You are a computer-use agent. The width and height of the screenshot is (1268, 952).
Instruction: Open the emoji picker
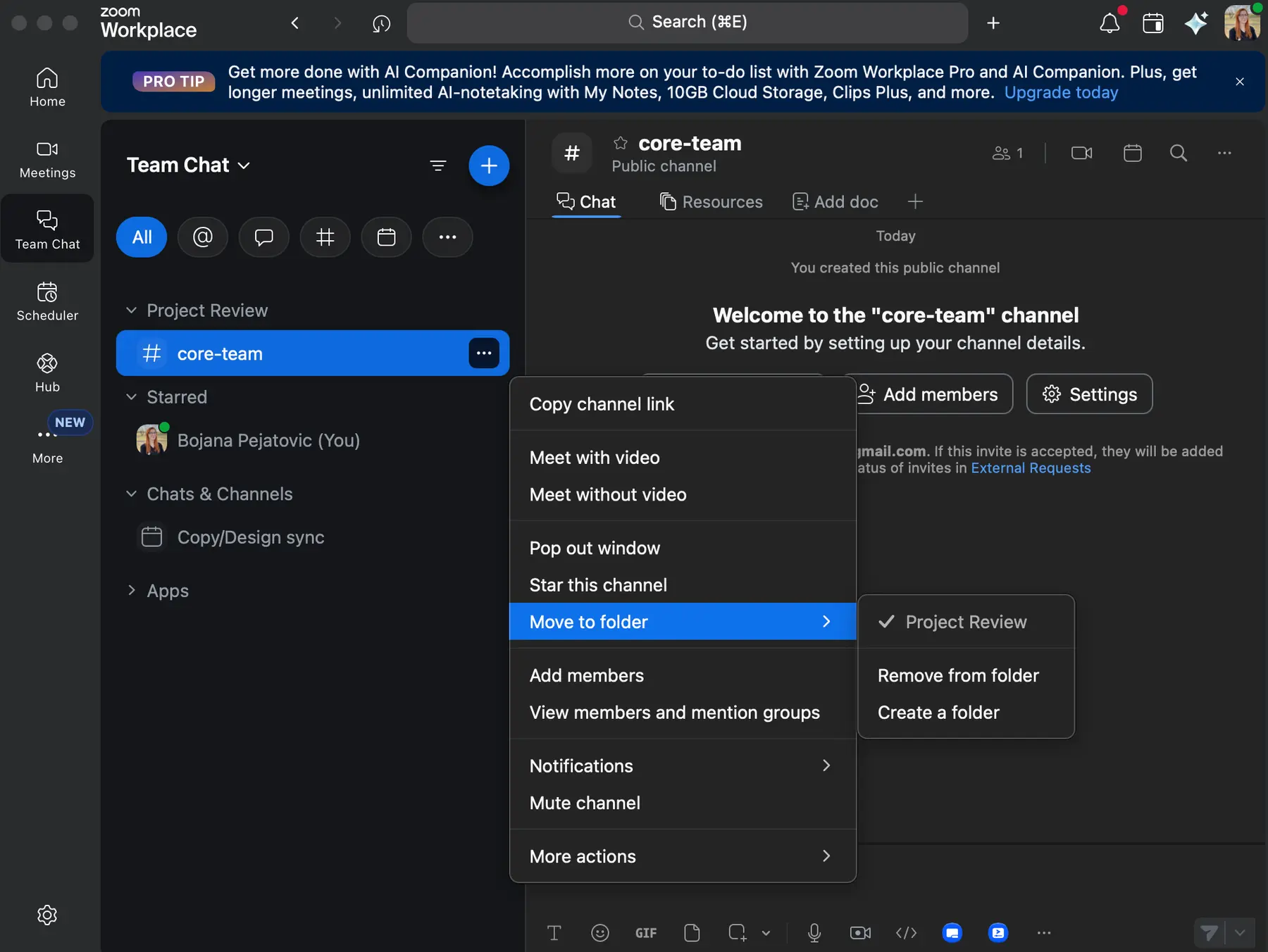[599, 933]
